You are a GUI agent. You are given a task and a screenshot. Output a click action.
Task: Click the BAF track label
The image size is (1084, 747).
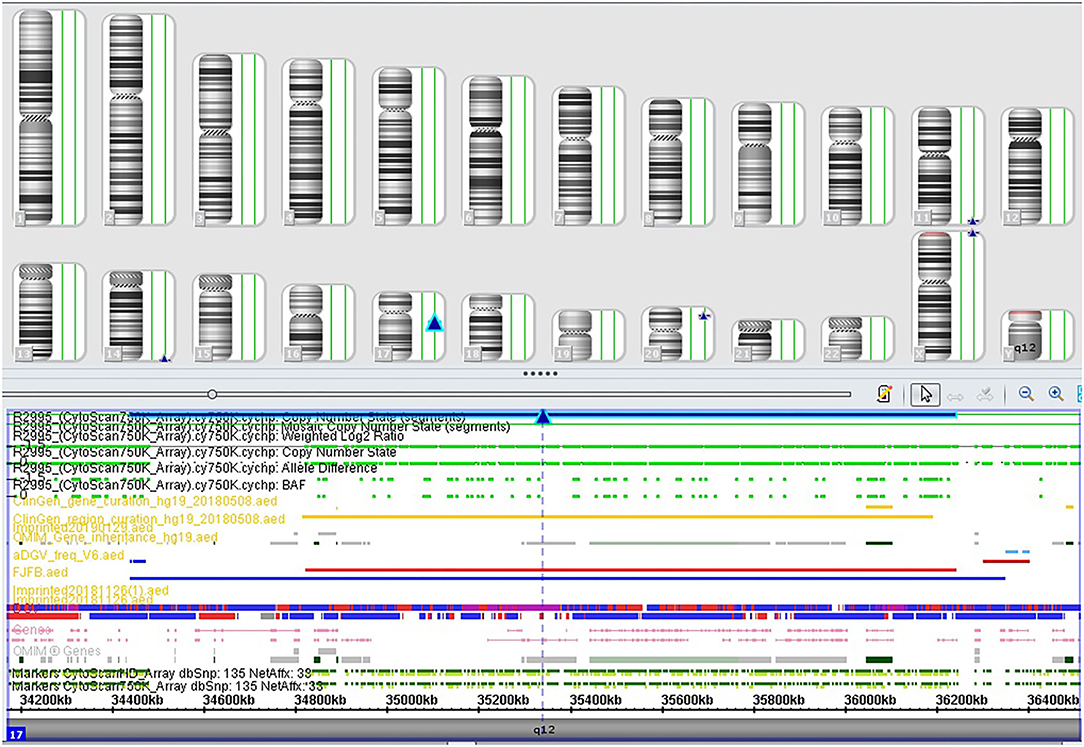click(x=159, y=484)
